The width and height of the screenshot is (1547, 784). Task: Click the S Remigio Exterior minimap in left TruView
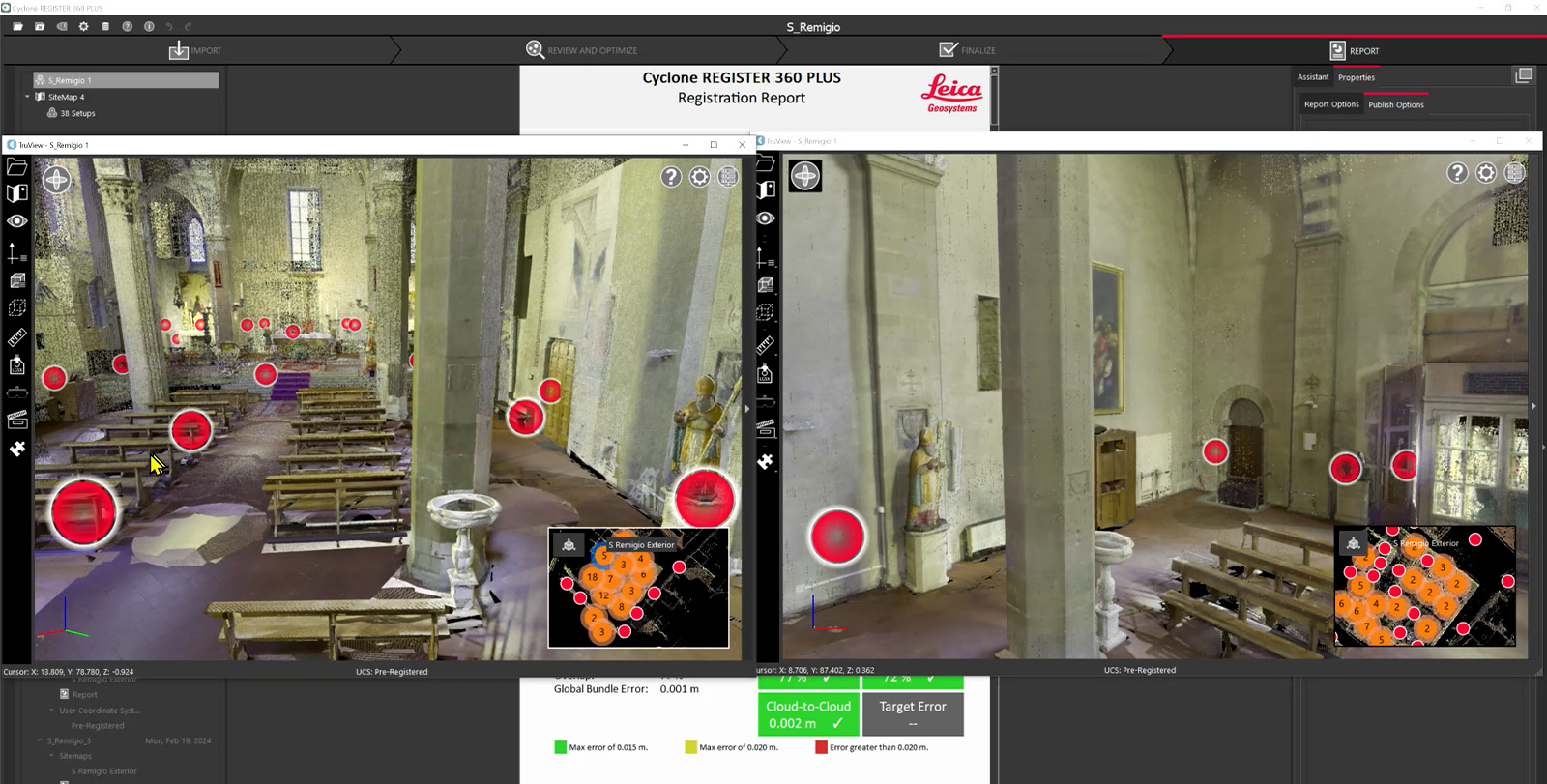638,588
